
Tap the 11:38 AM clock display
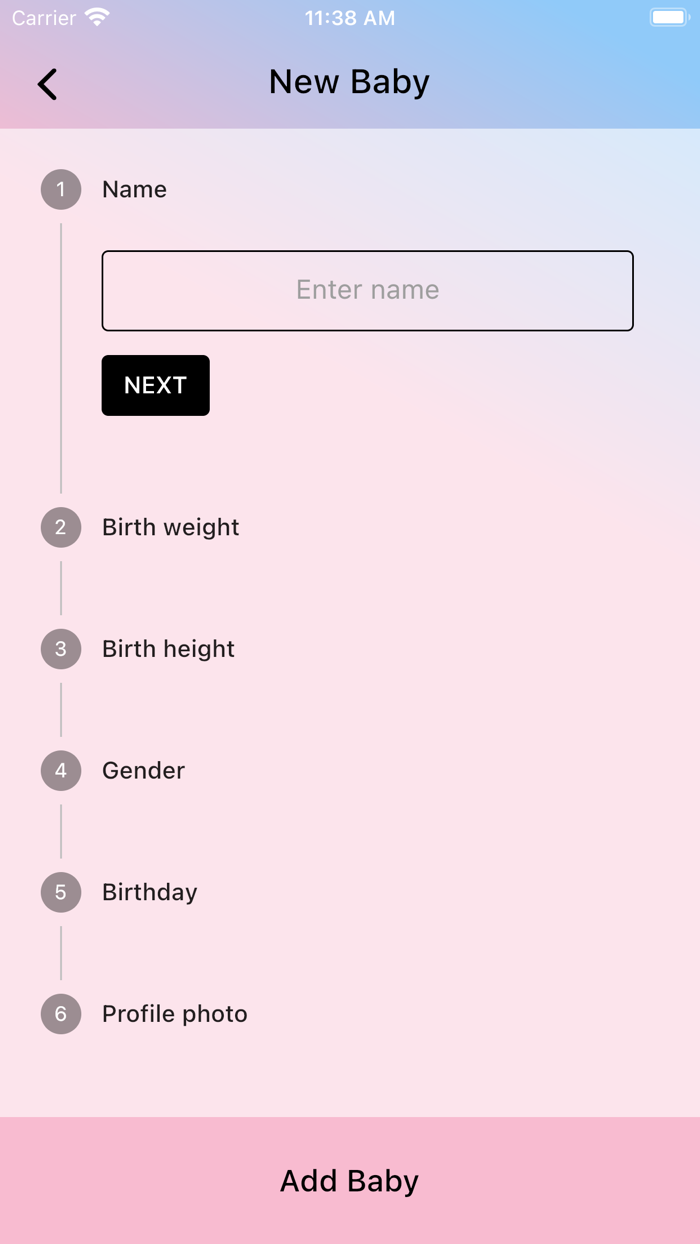pos(350,16)
